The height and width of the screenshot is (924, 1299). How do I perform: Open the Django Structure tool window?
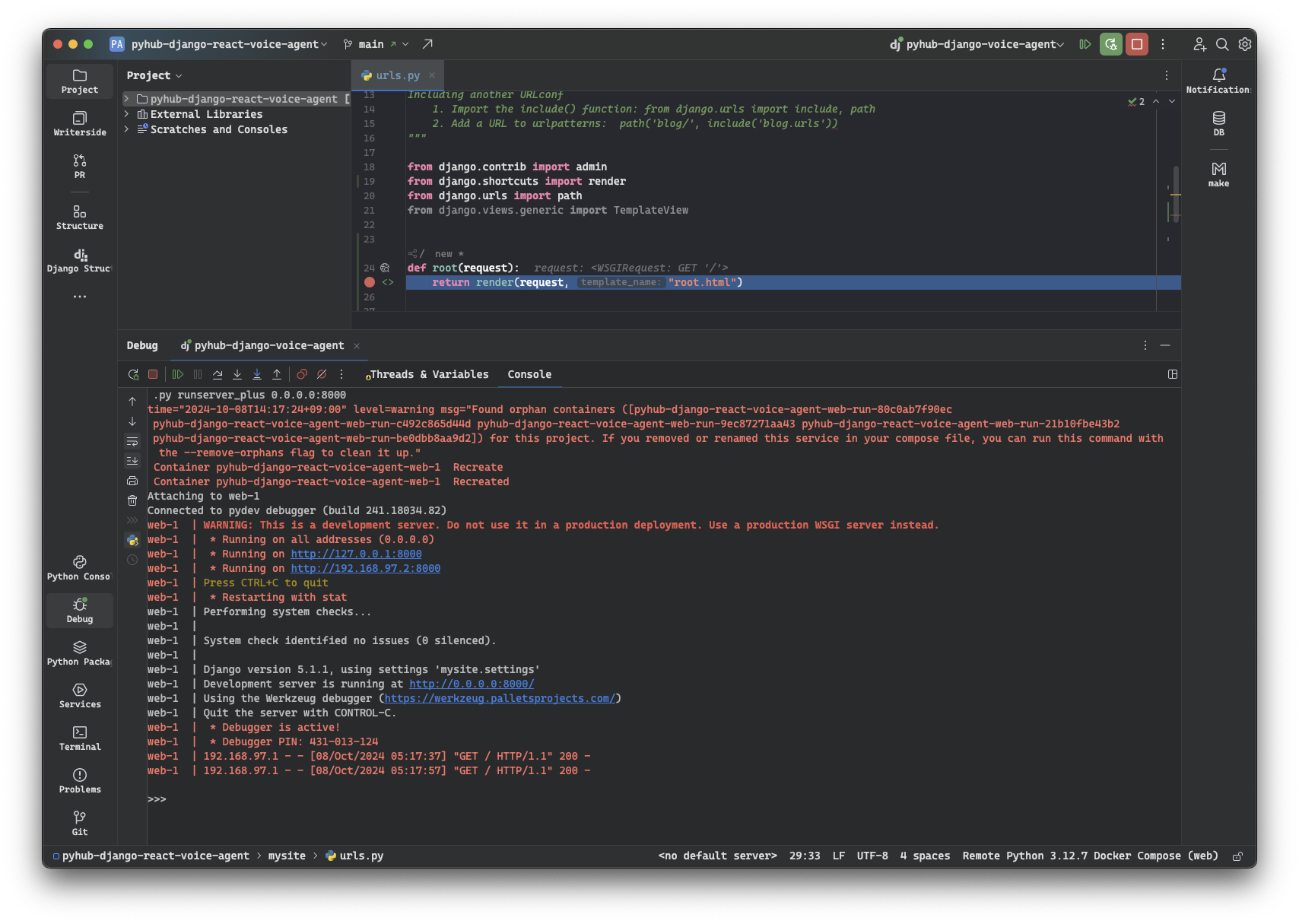pyautogui.click(x=80, y=259)
